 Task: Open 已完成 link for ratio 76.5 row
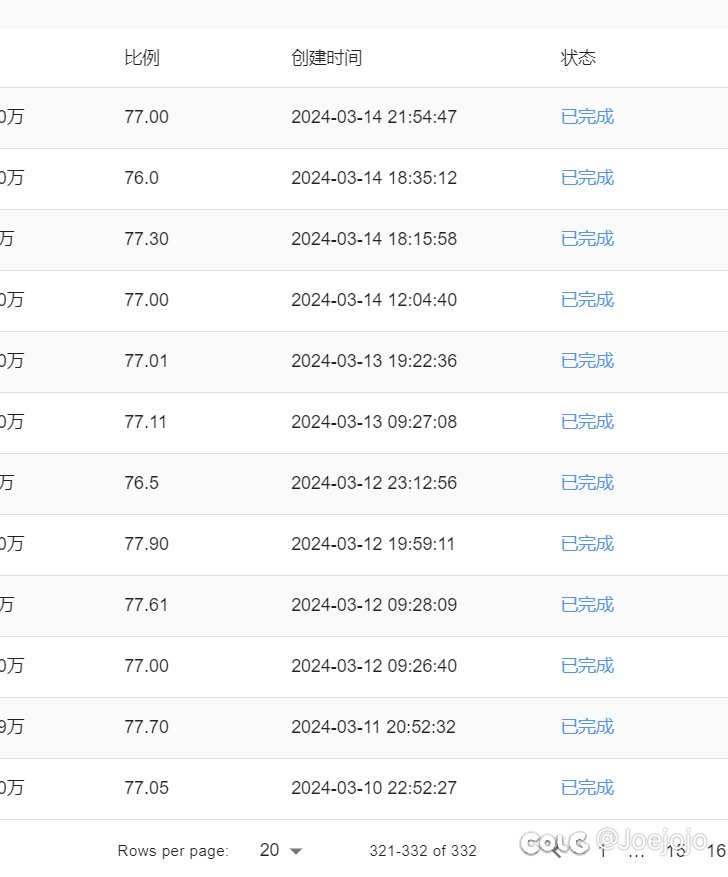tap(587, 483)
